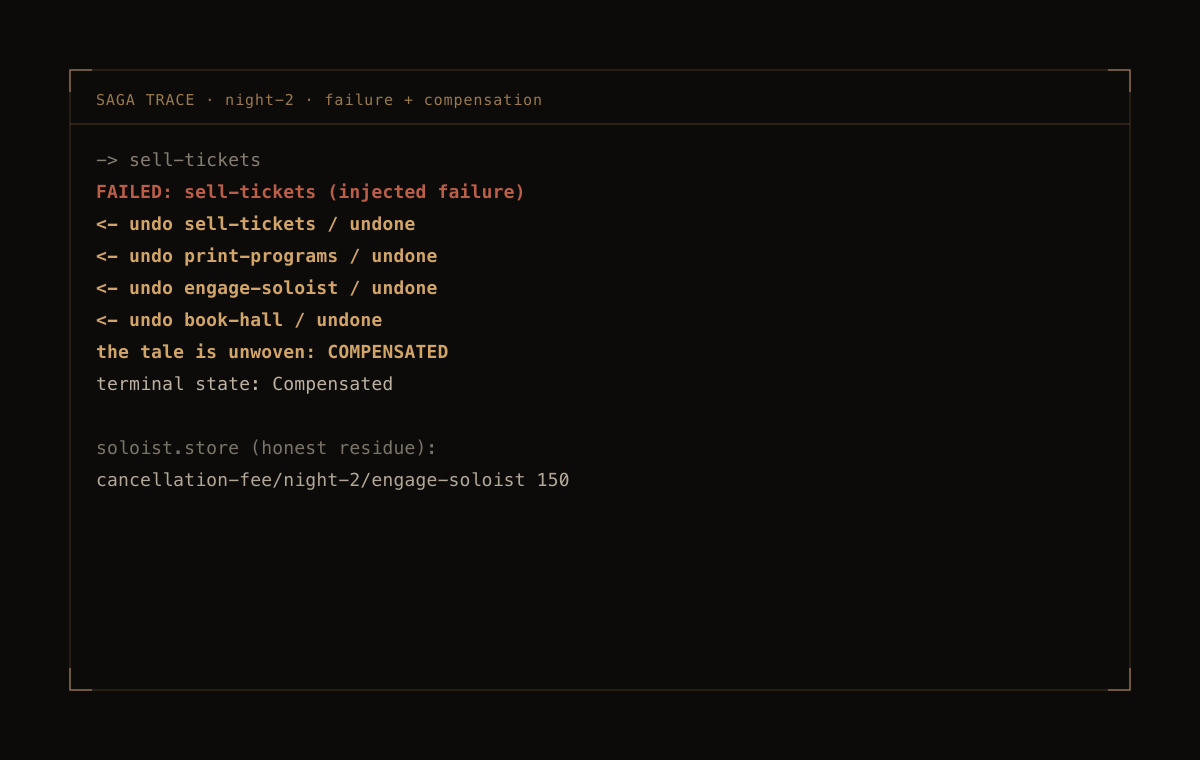
Task: Click the word COMPENSATED in bold
Action: 388,352
